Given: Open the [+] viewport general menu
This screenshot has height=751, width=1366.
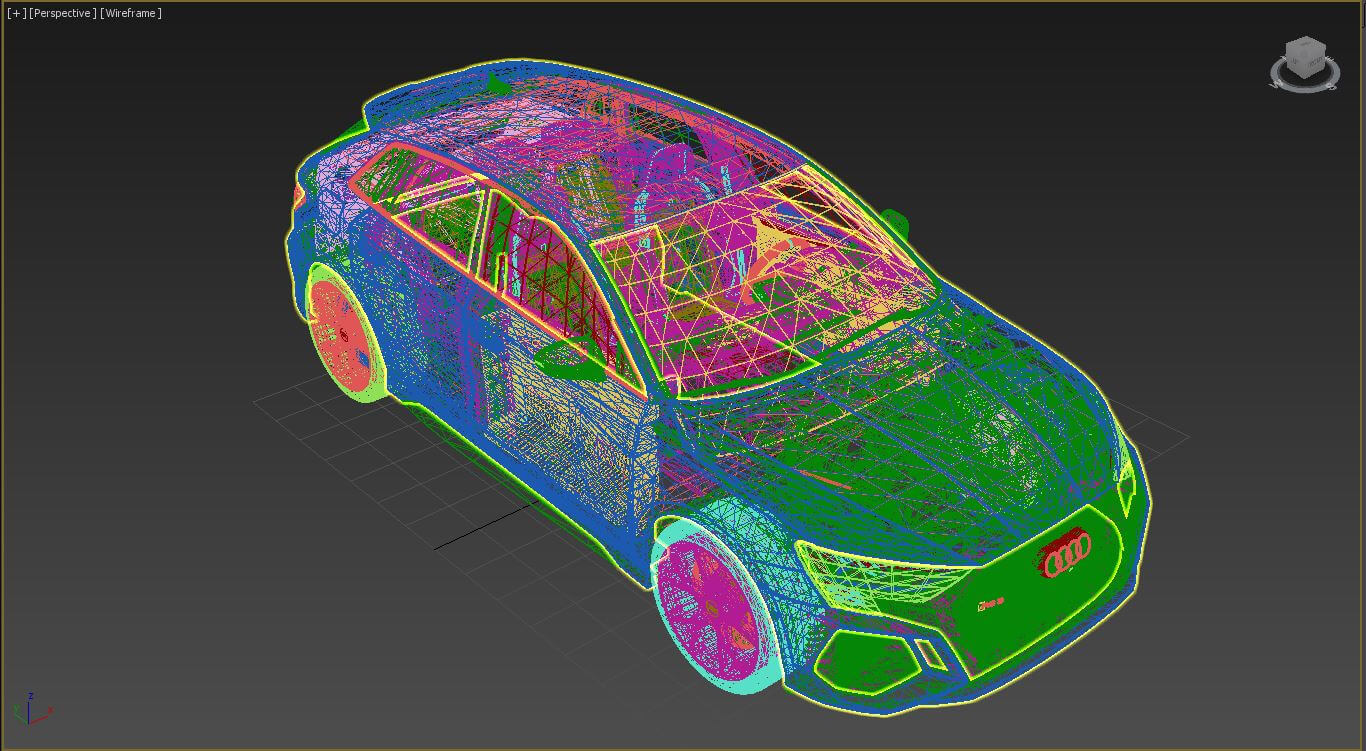Looking at the screenshot, I should point(17,13).
